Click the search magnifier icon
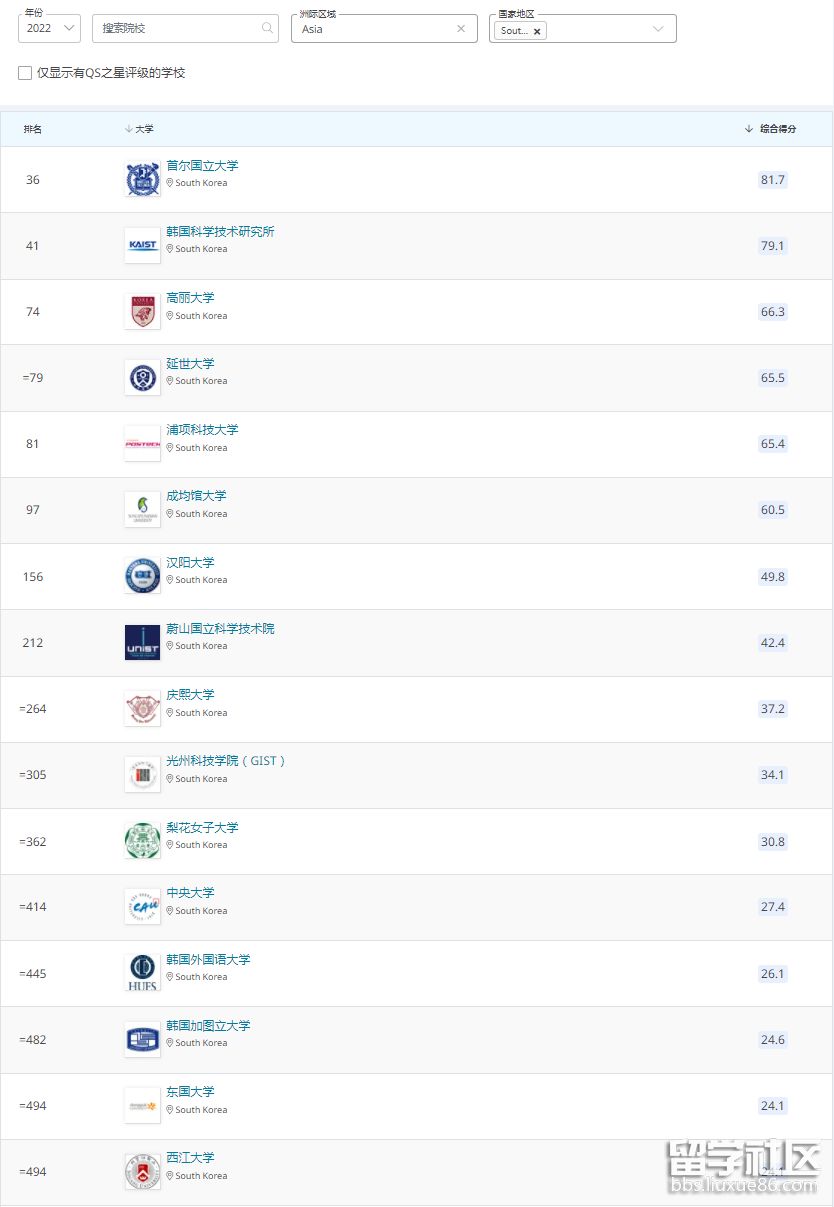 click(x=267, y=28)
